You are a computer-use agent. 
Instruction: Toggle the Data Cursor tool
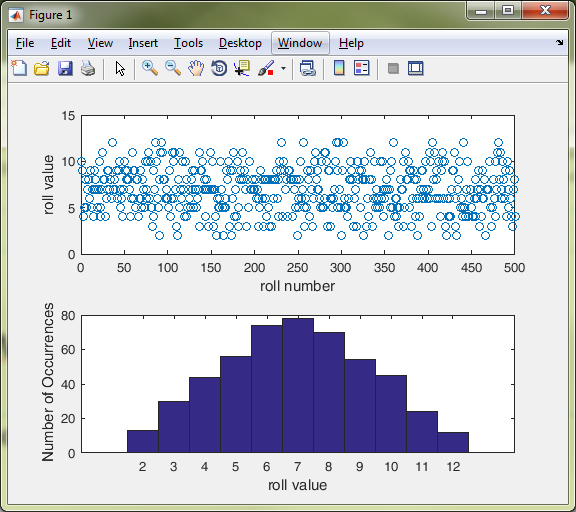click(x=242, y=68)
